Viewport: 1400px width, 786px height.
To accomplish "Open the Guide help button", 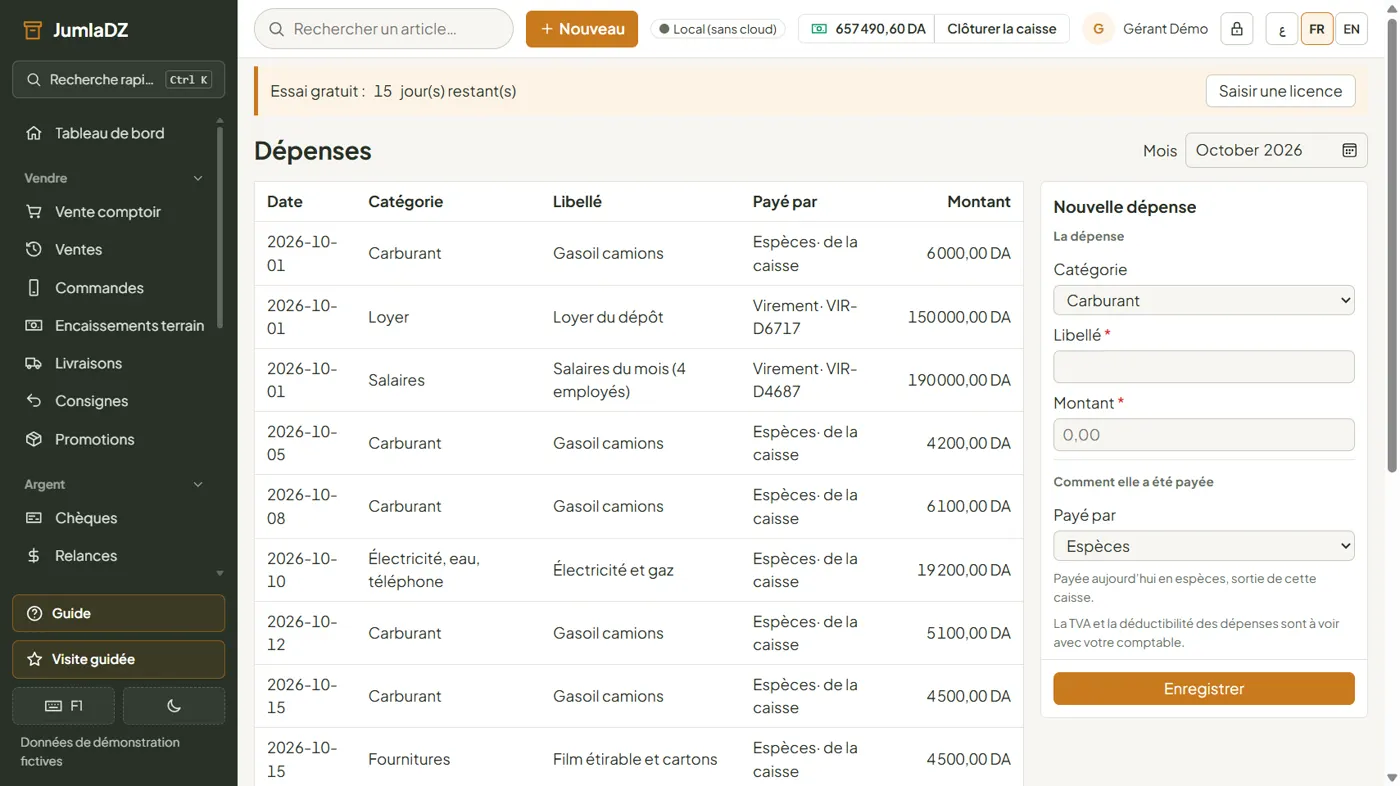I will [118, 614].
